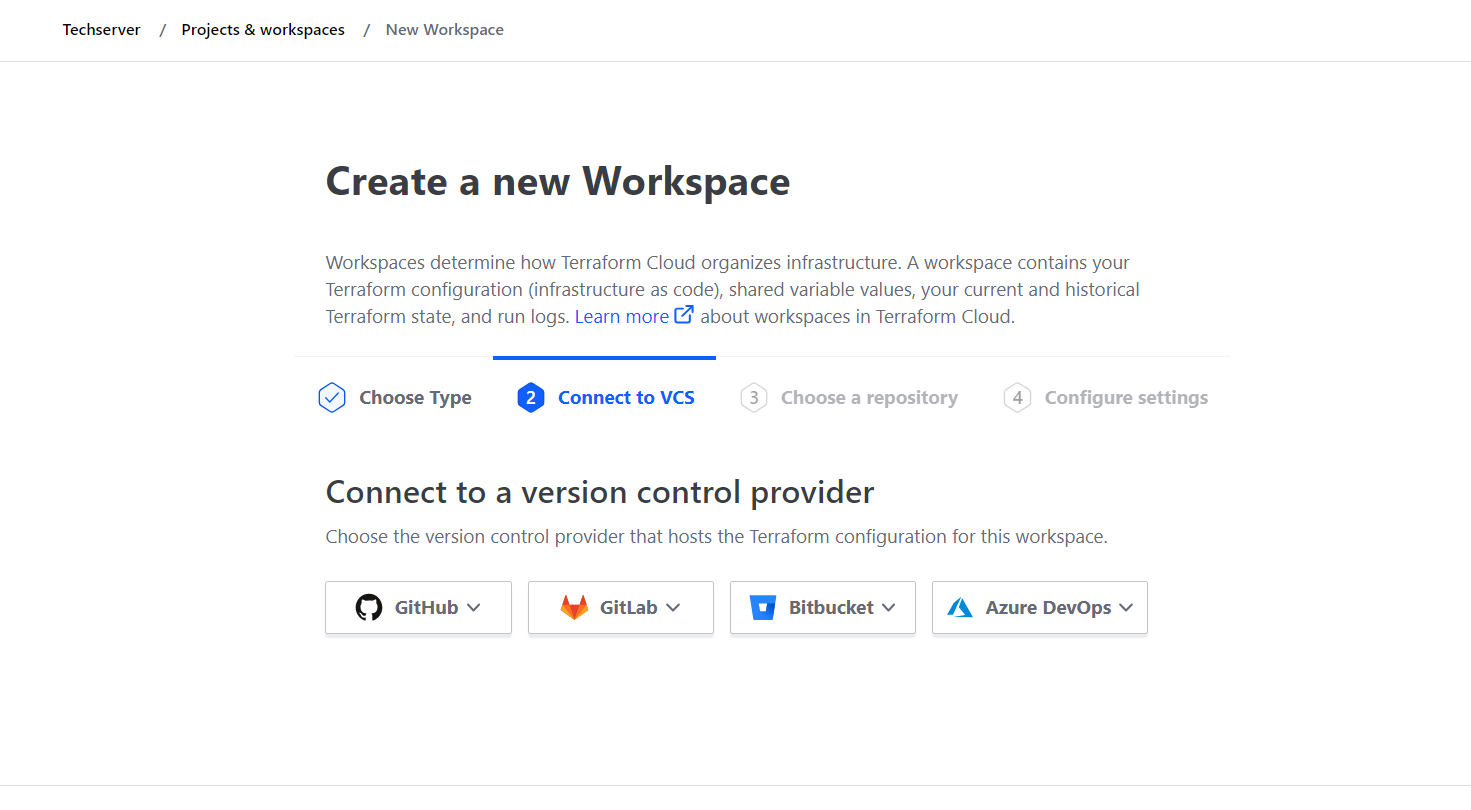1471x810 pixels.
Task: Click the GitLab fox logo icon
Action: pyautogui.click(x=574, y=607)
